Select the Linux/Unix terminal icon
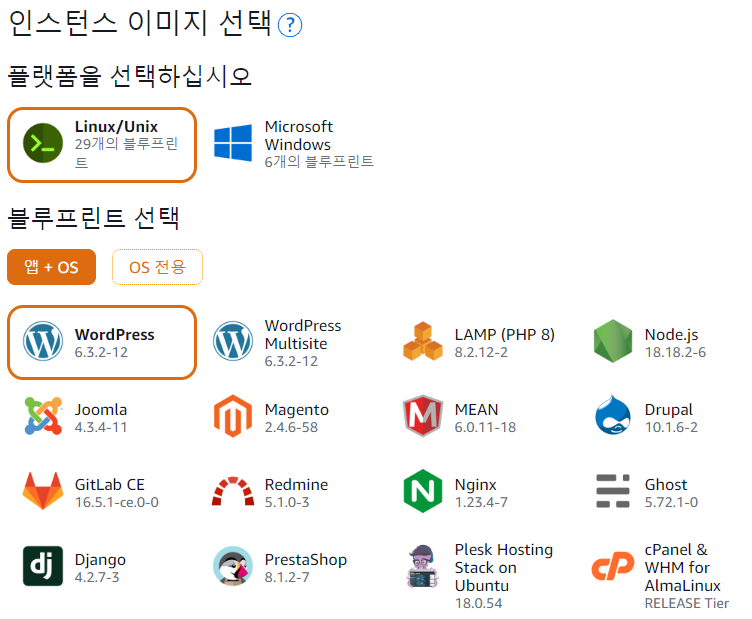Screen dimensions: 752x619 coord(43,143)
